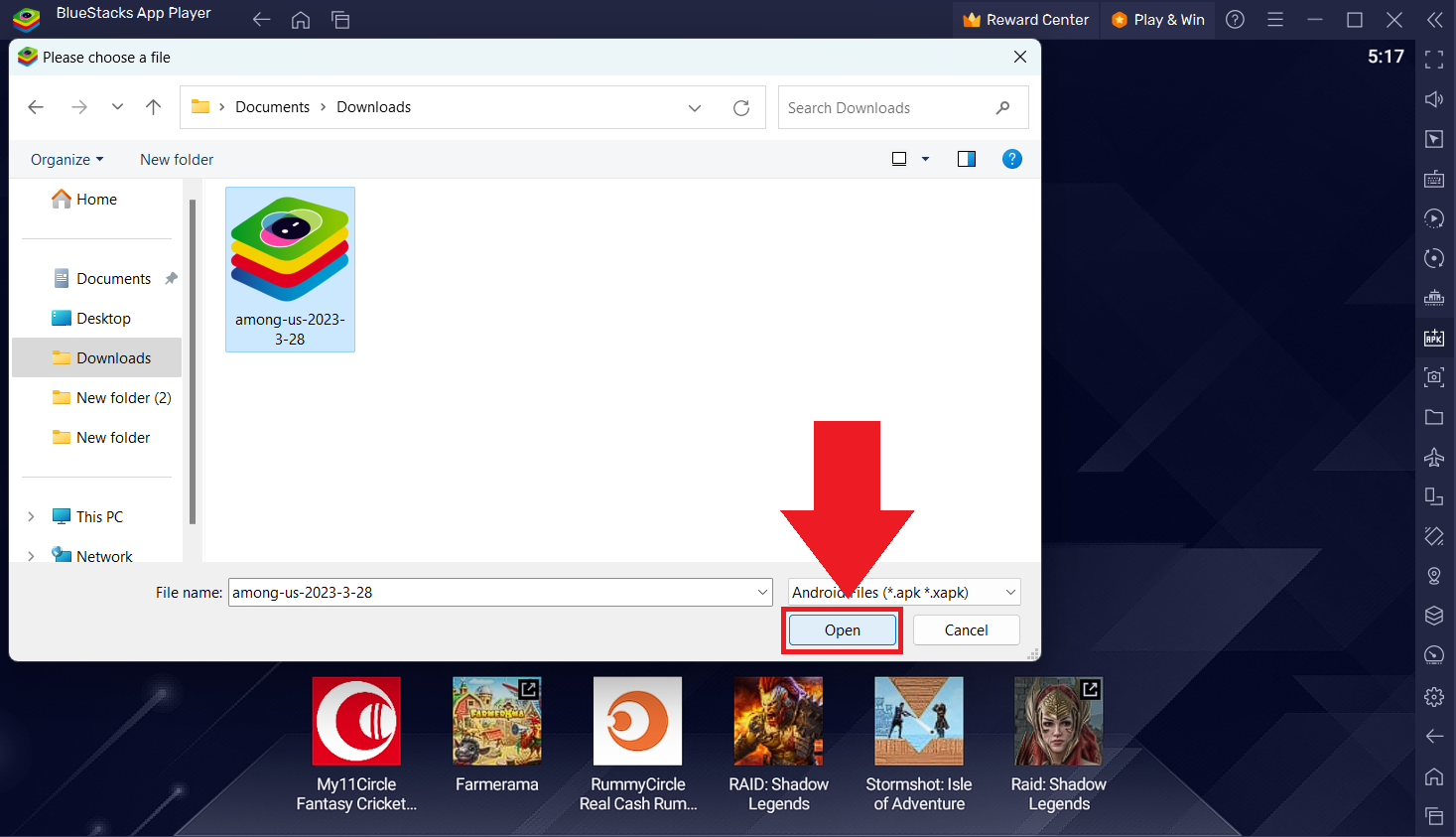
Task: Open the Media Manager folder icon
Action: pos(1433,417)
